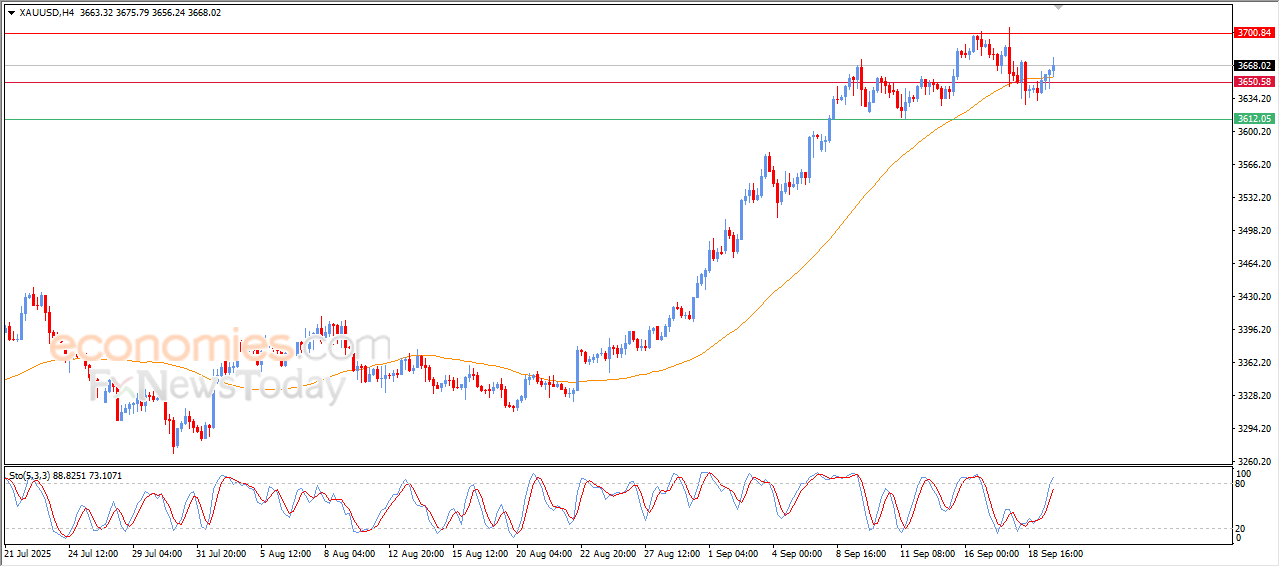Image resolution: width=1280 pixels, height=567 pixels.
Task: Click the 3294.20 price axis label
Action: (x=1253, y=429)
